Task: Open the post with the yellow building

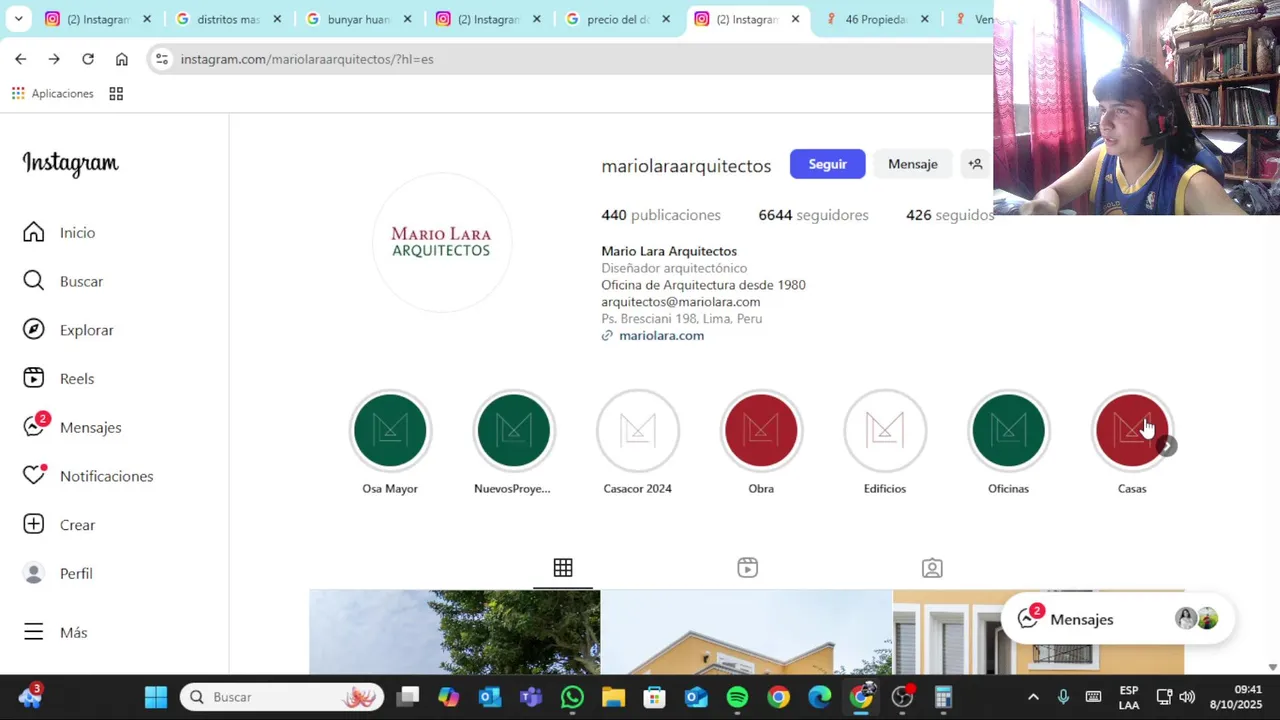Action: (746, 632)
